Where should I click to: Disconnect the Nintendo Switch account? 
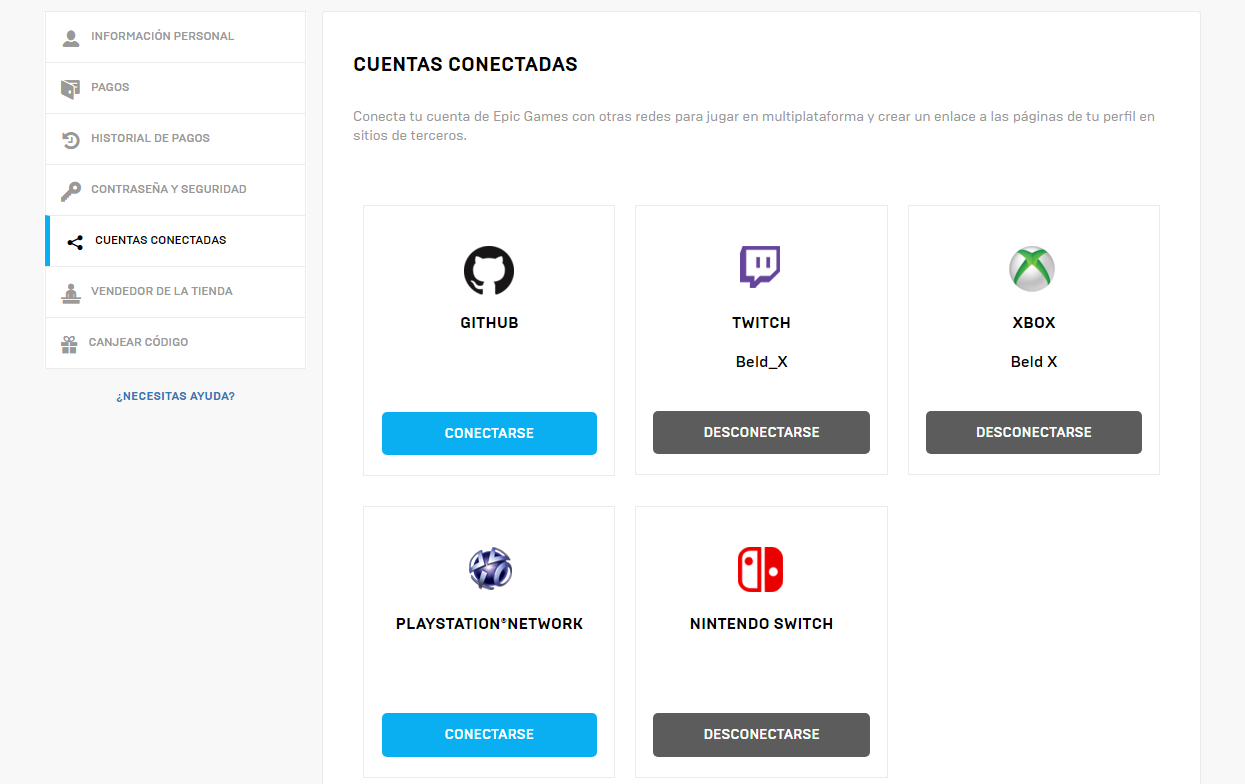tap(761, 734)
